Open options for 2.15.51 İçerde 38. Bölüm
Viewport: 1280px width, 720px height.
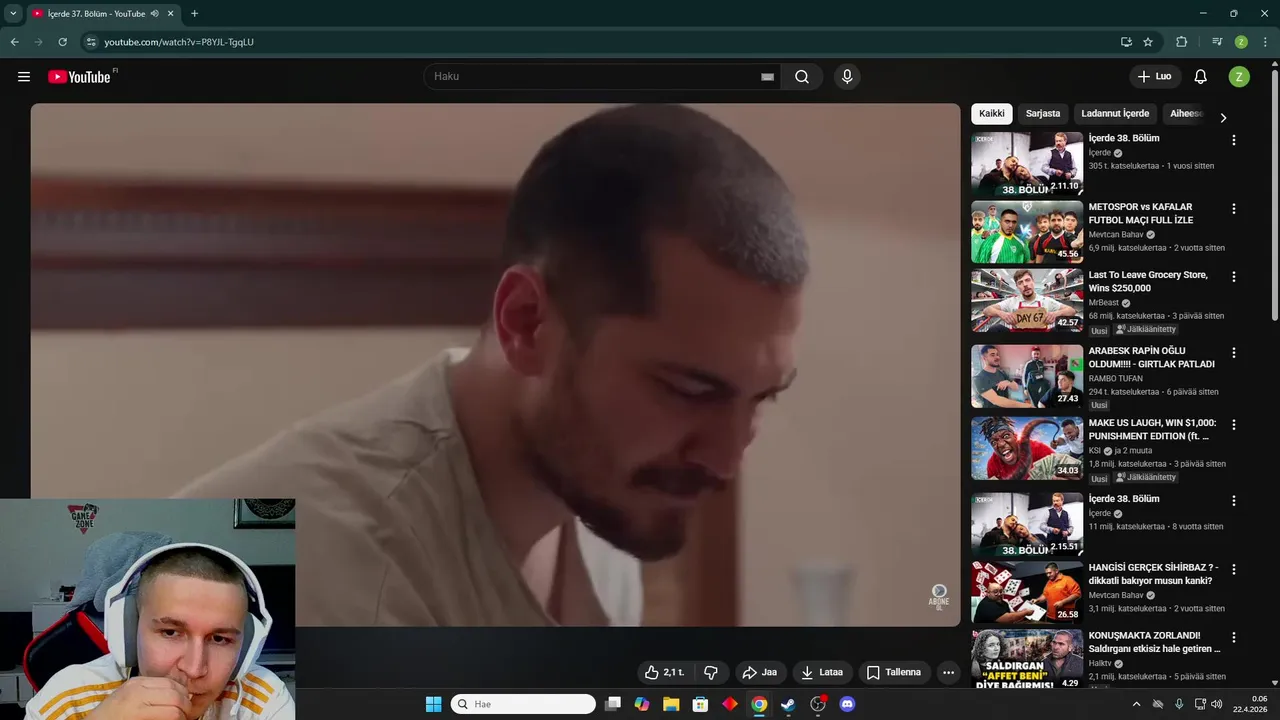pyautogui.click(x=1233, y=501)
